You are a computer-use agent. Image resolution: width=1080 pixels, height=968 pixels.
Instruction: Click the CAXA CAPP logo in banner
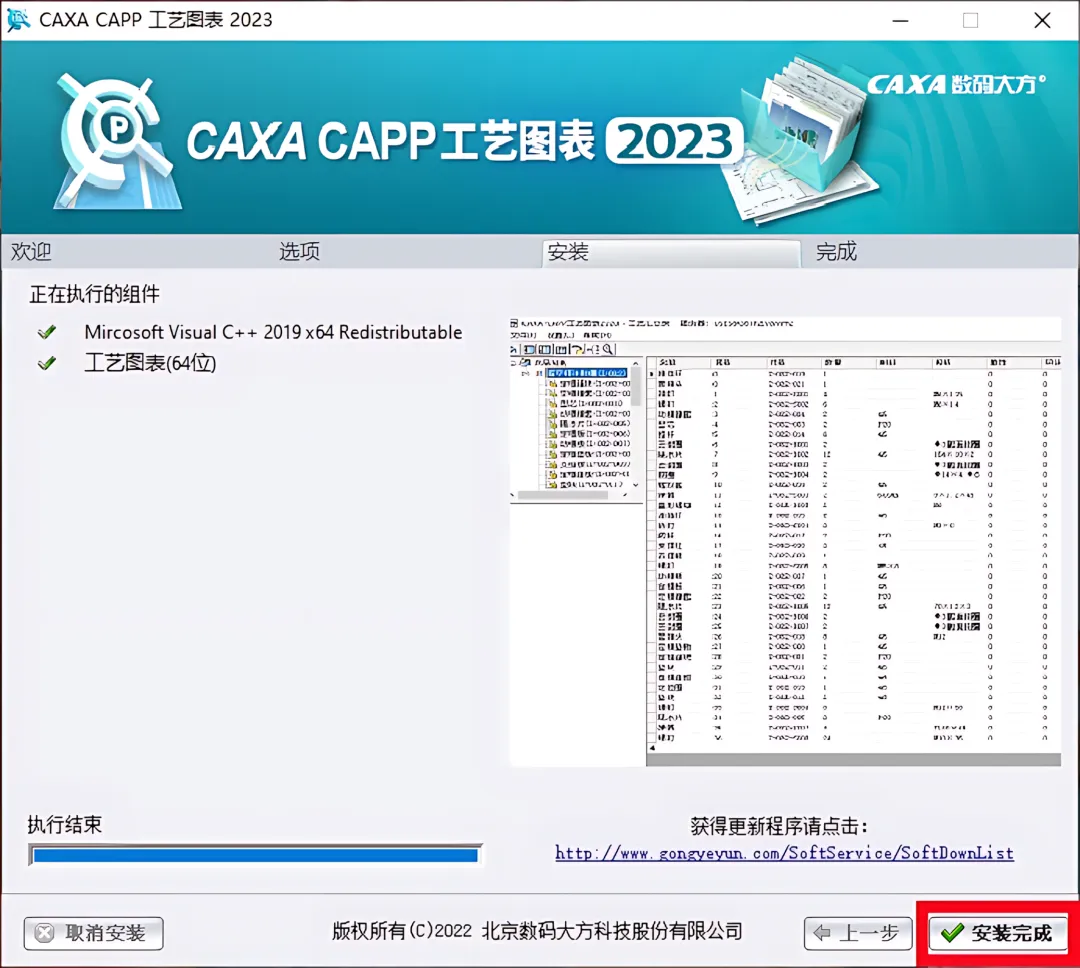pos(117,141)
